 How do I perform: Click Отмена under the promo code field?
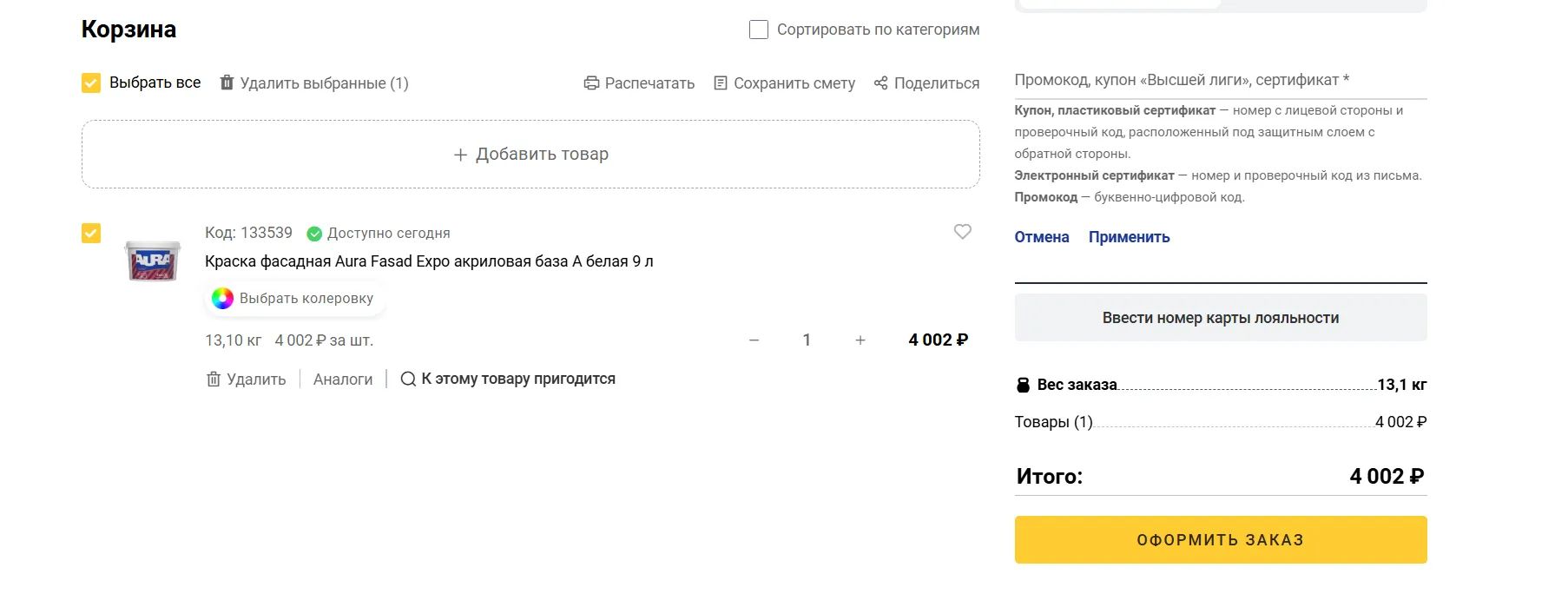(1041, 237)
